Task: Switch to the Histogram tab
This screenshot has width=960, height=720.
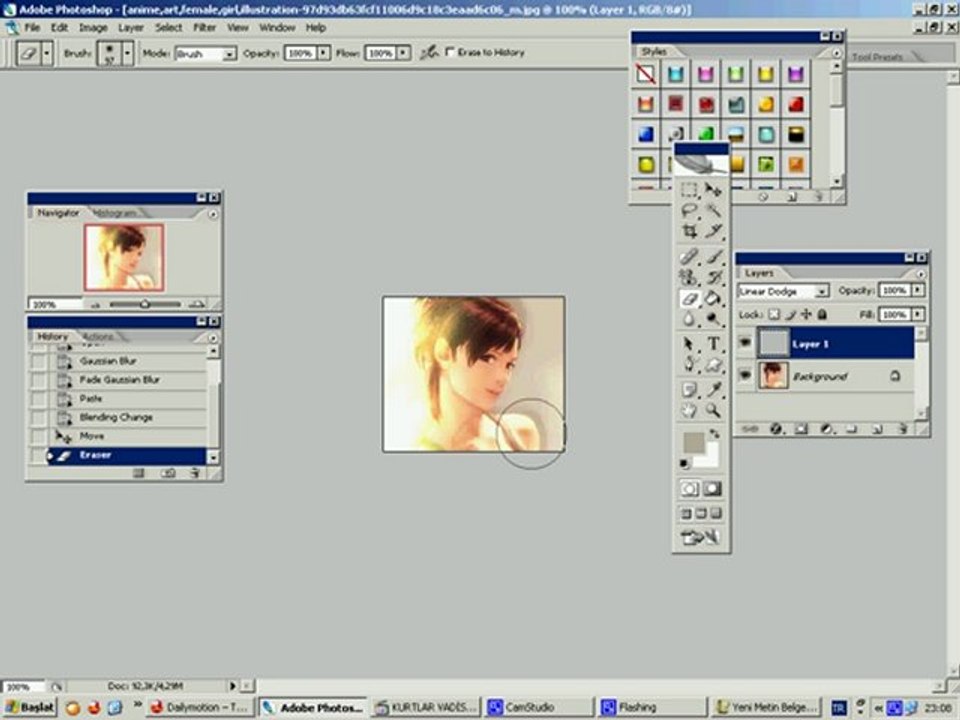Action: [x=115, y=213]
